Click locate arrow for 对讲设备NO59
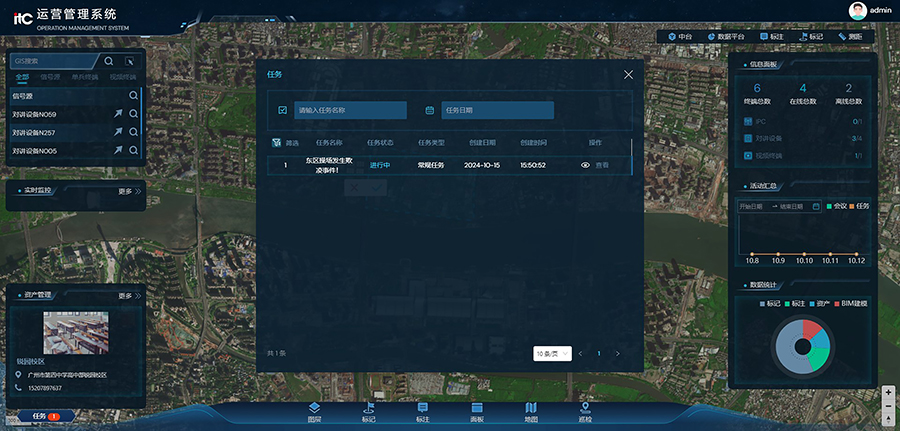Viewport: 900px width, 431px height. [118, 115]
